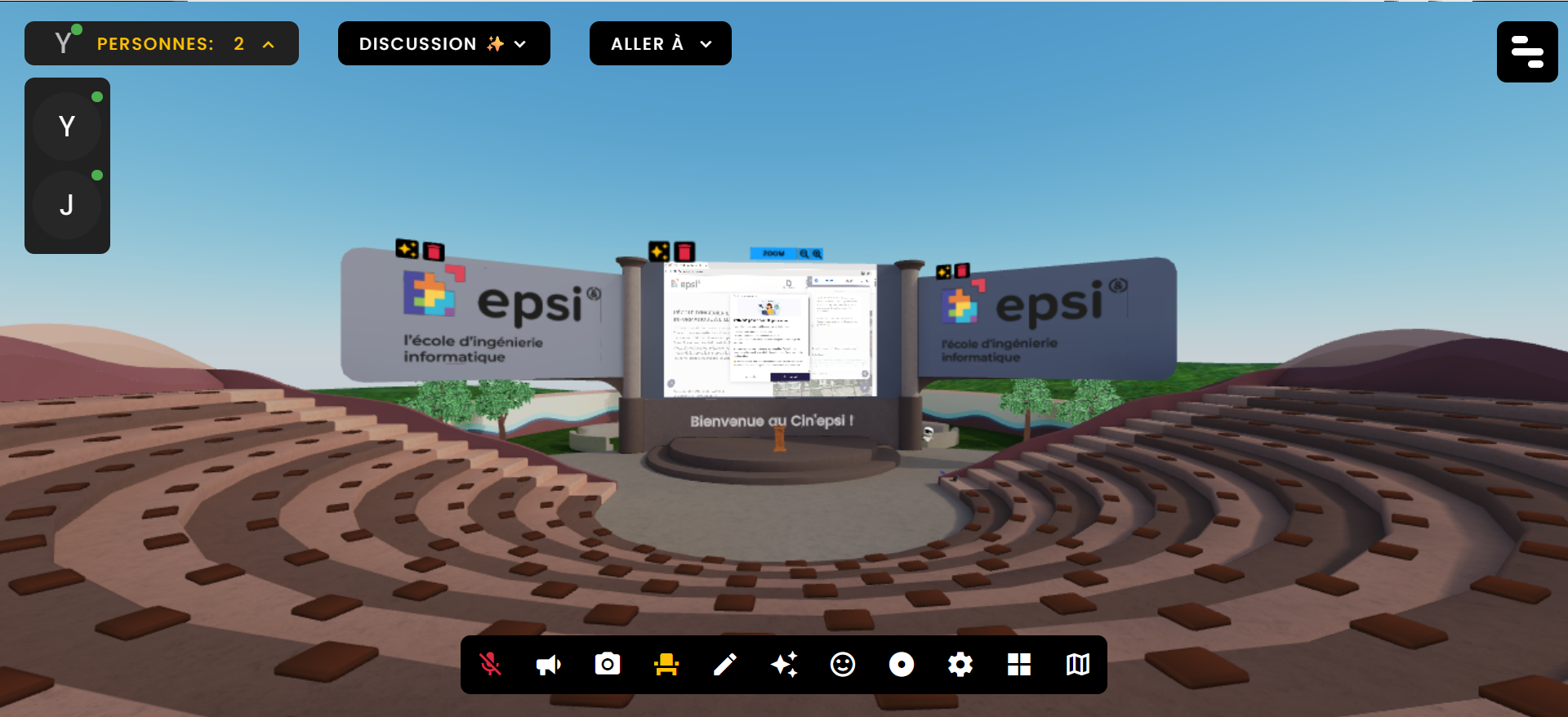Start recording with the record button
Viewport: 1568px width, 717px height.
[x=902, y=665]
